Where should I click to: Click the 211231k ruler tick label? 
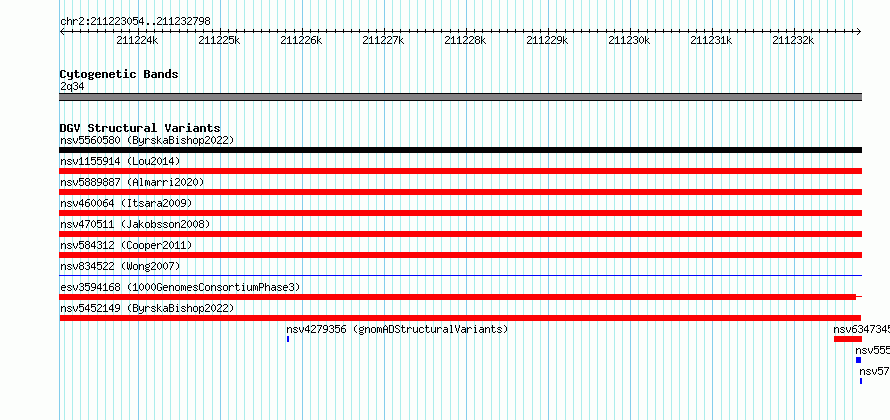711,40
